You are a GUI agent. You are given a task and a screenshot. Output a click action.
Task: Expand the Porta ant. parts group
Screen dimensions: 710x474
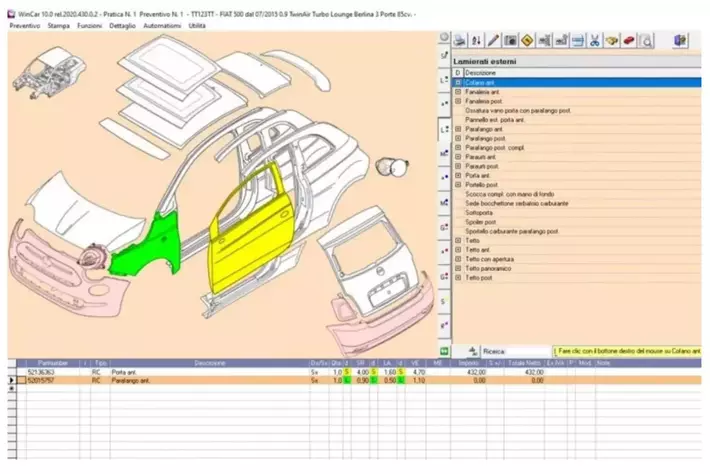point(458,175)
